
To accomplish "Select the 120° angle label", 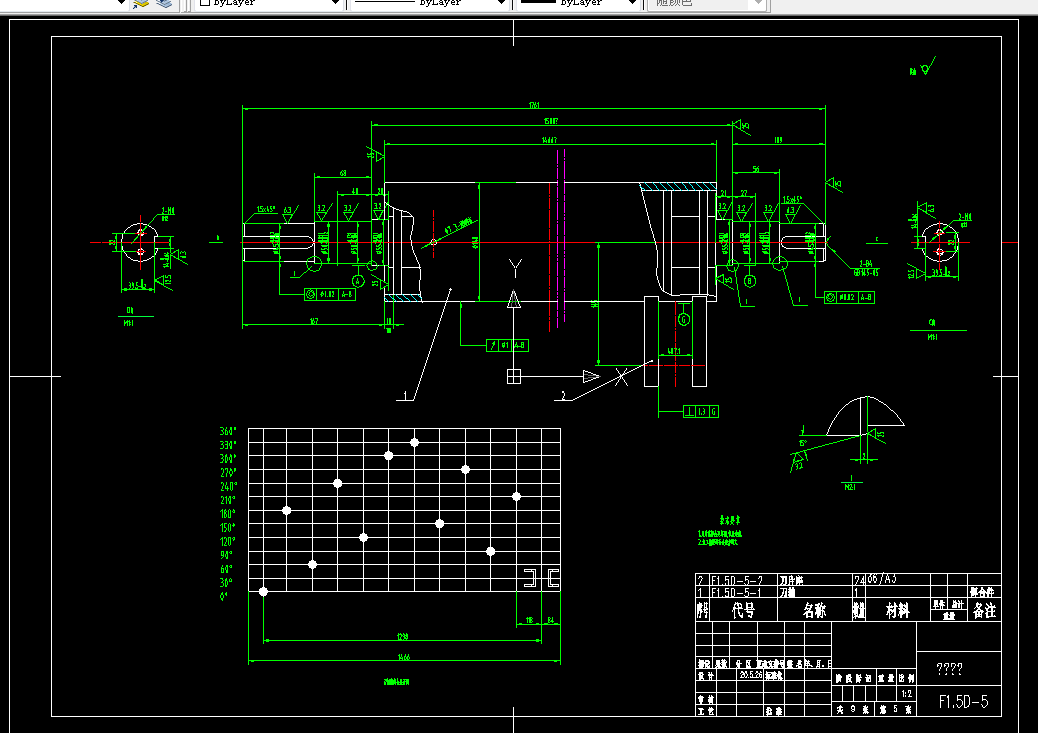I will coord(228,541).
